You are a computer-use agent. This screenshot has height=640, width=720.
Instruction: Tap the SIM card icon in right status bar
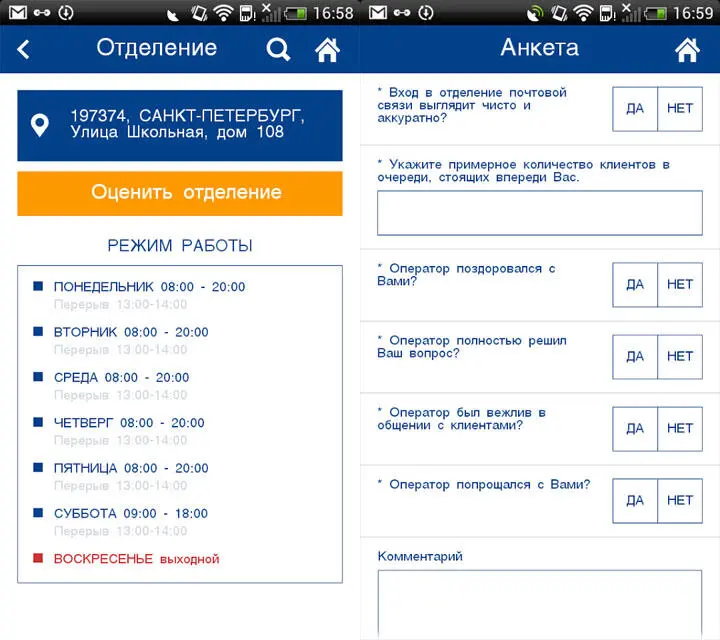point(607,13)
